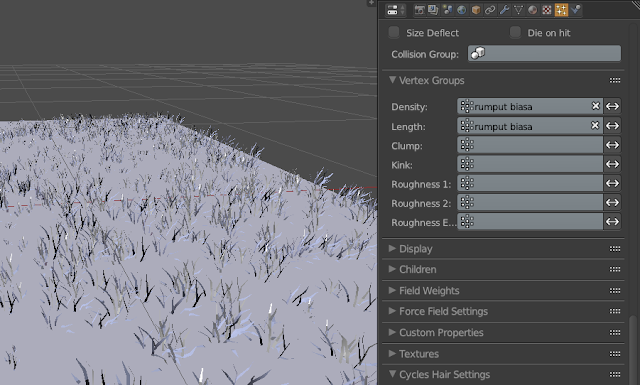This screenshot has width=640, height=385.
Task: Enable the Die on hit checkbox
Action: tap(515, 32)
